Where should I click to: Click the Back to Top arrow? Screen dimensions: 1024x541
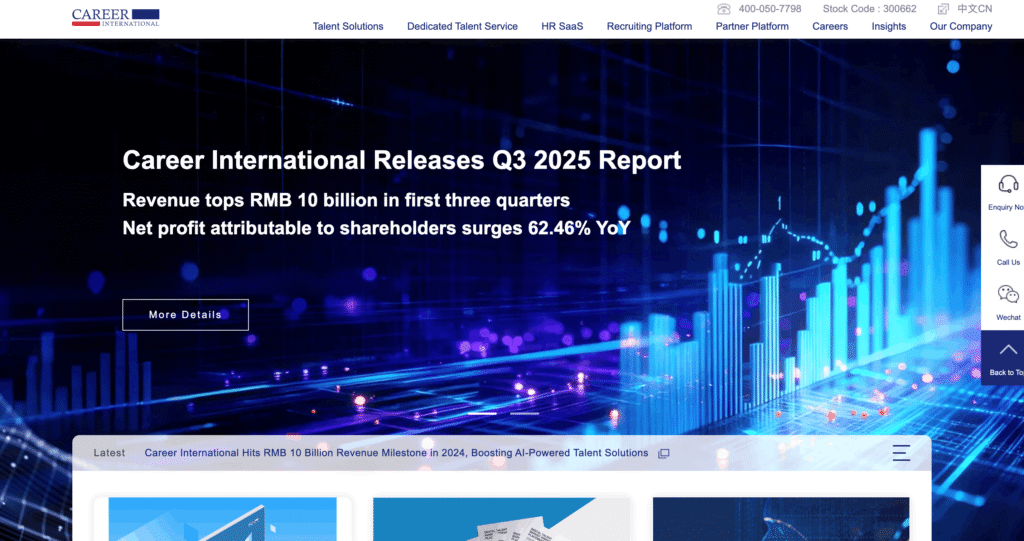click(x=1008, y=350)
